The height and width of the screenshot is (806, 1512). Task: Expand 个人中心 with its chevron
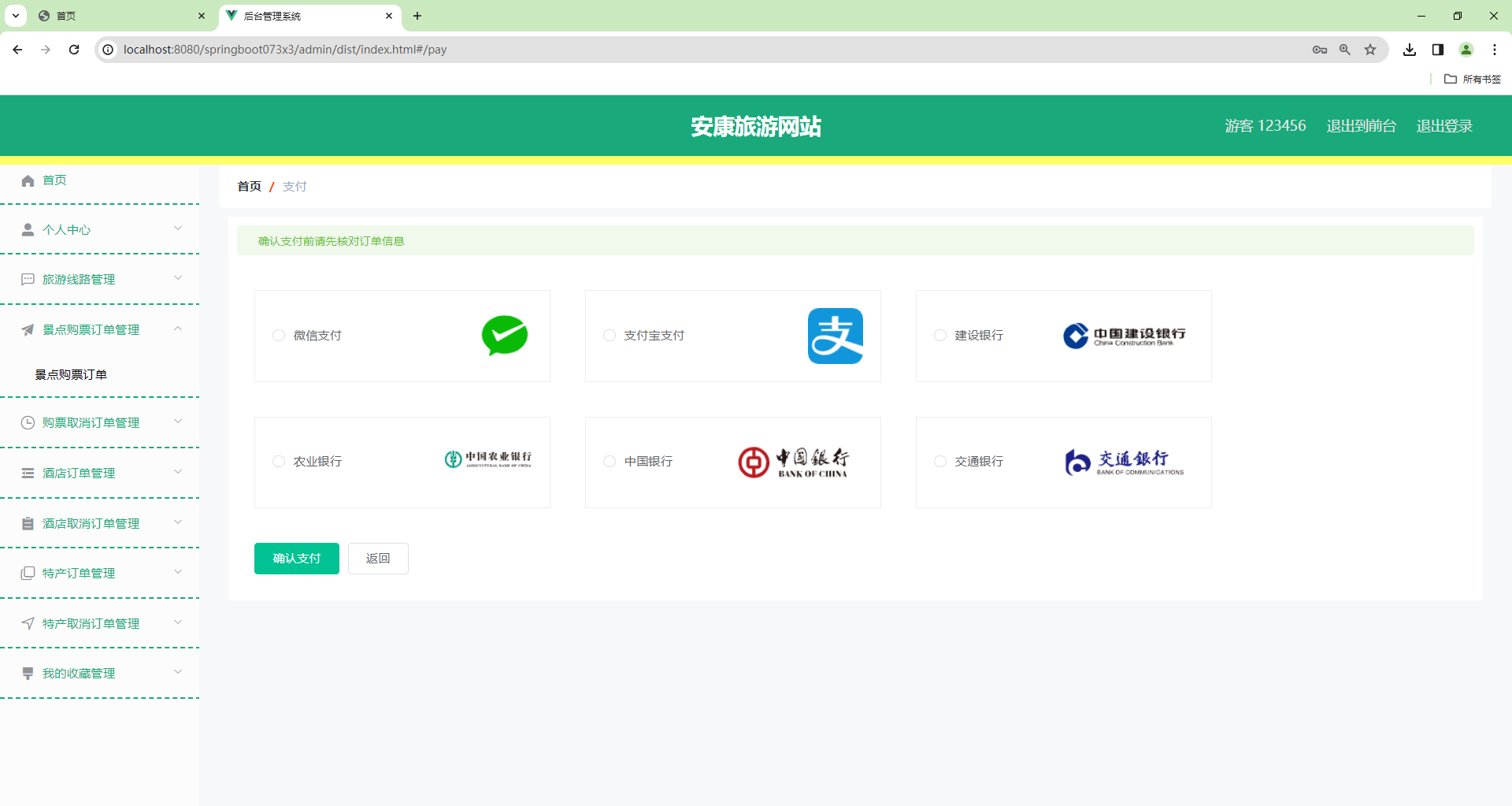coord(178,228)
